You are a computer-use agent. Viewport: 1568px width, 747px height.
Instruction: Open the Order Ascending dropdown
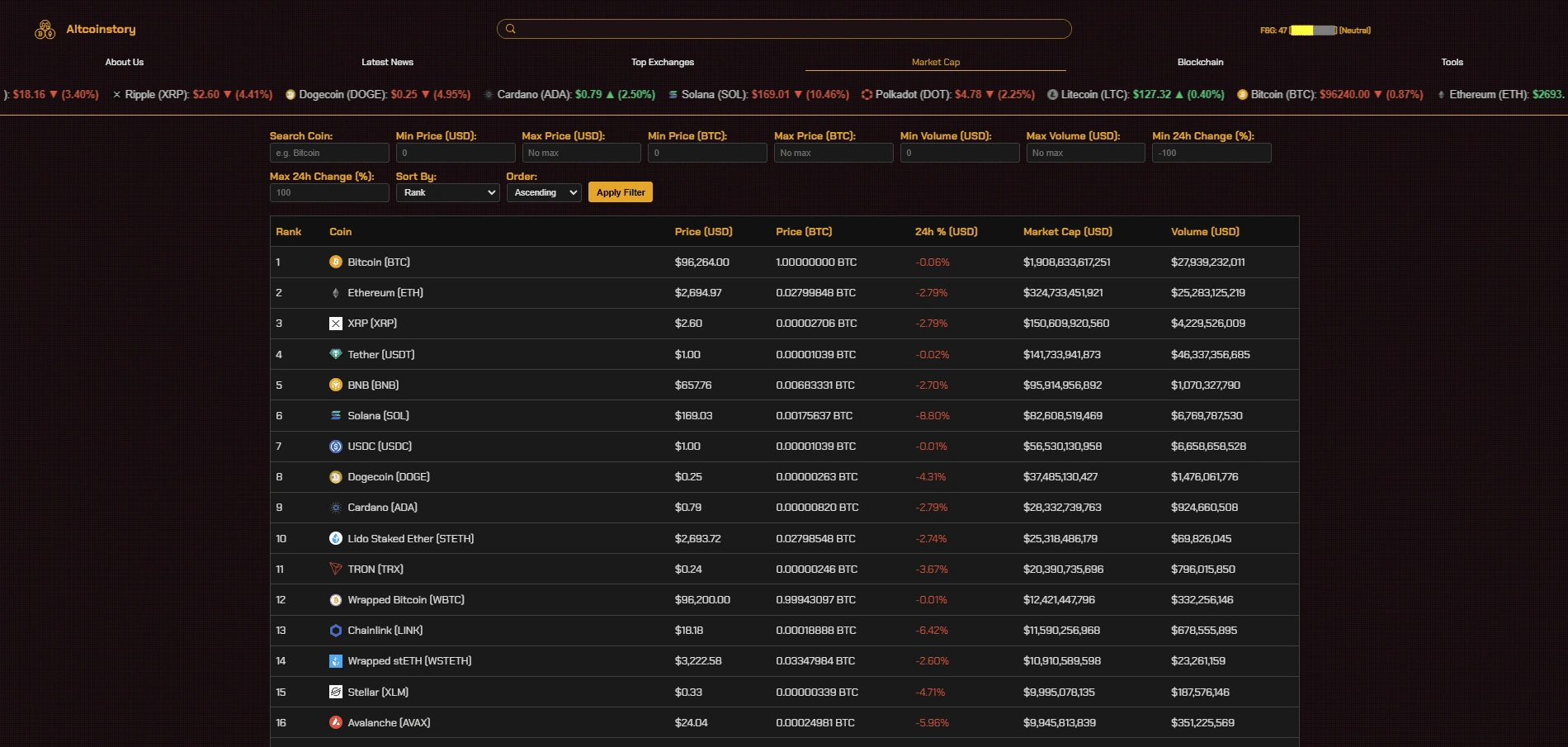pos(544,192)
